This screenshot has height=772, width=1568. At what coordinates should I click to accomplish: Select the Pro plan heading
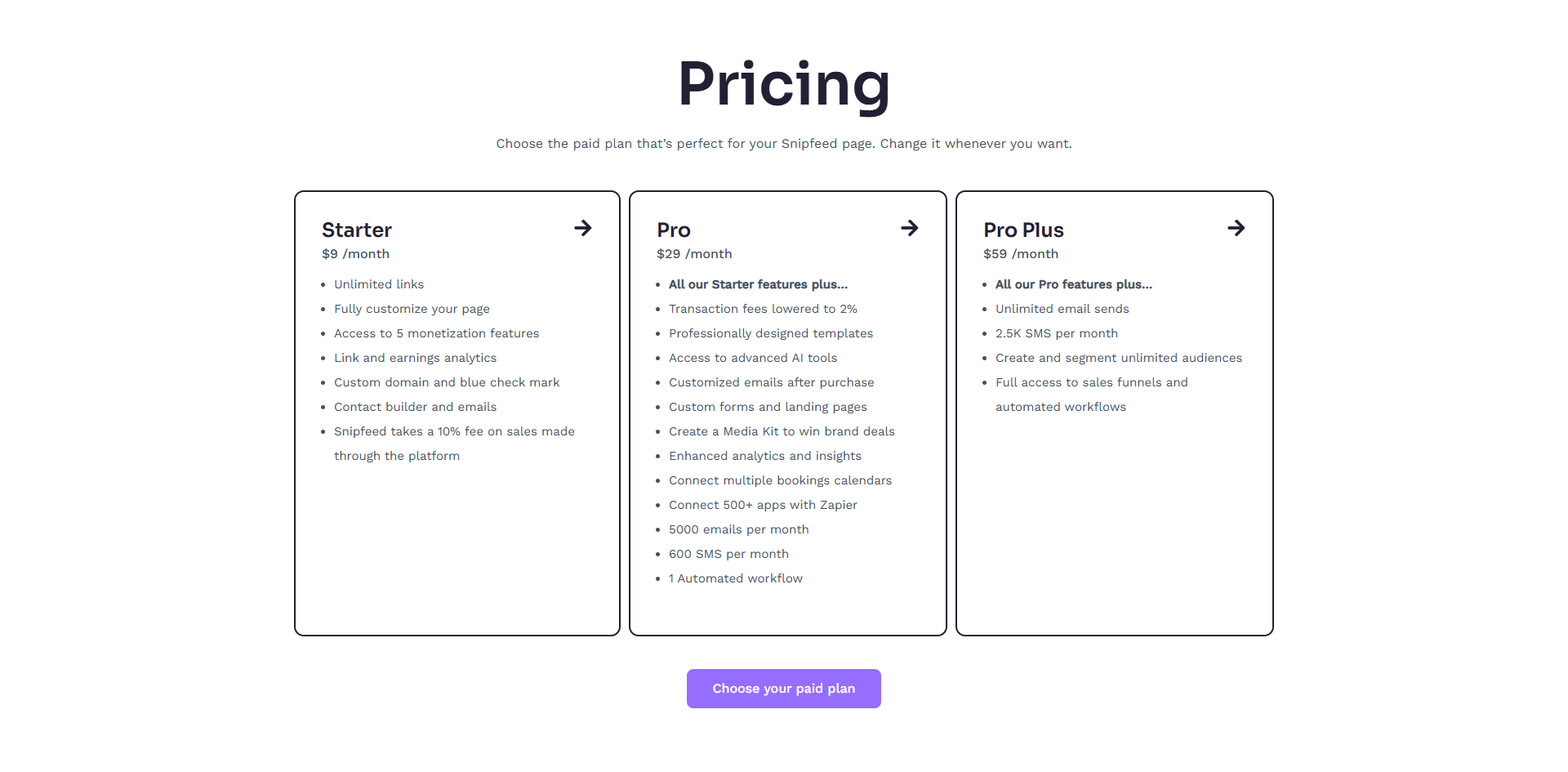coord(674,230)
